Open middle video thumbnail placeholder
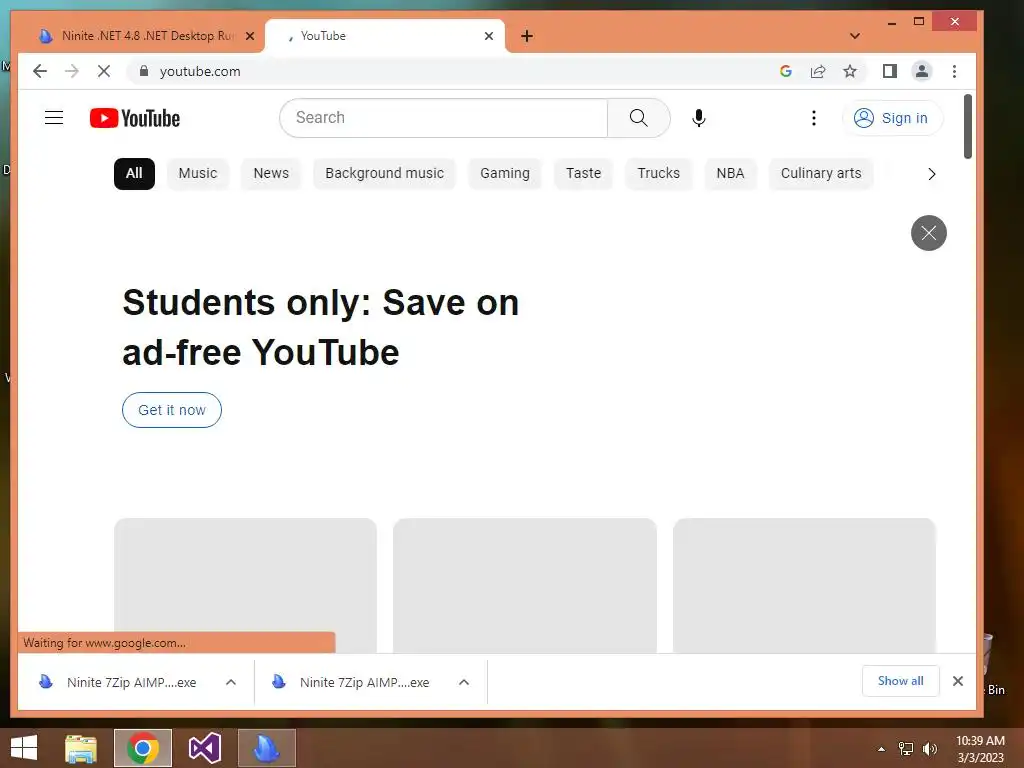1024x768 pixels. coord(524,585)
